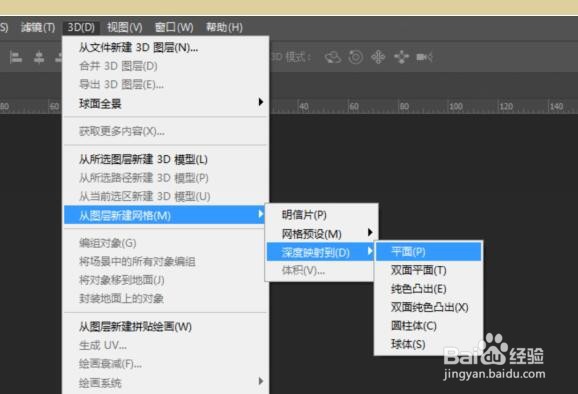The height and width of the screenshot is (394, 578).
Task: Select 深度映射到(D) entry
Action: coord(321,252)
